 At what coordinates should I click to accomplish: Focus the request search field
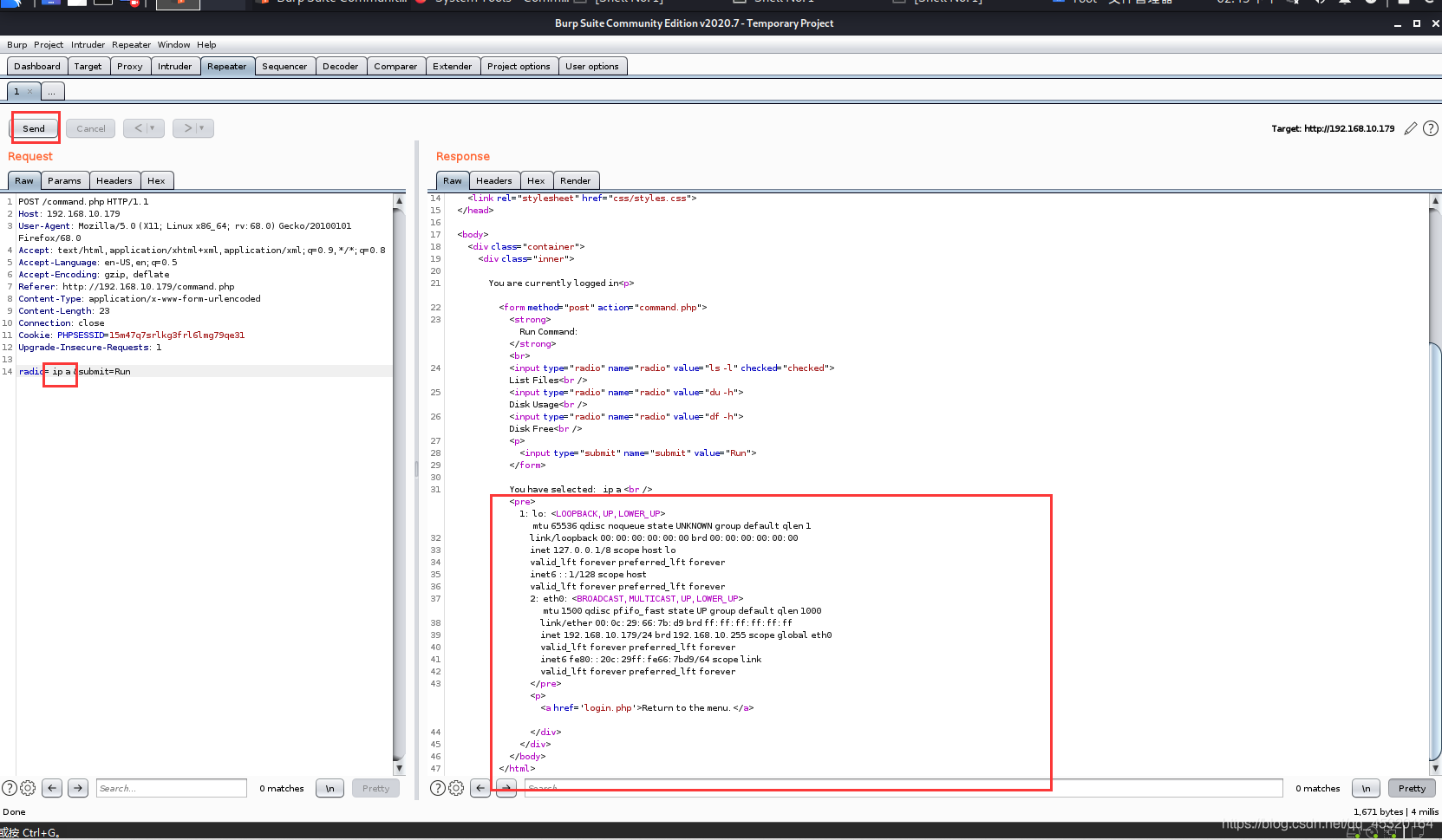pos(172,788)
